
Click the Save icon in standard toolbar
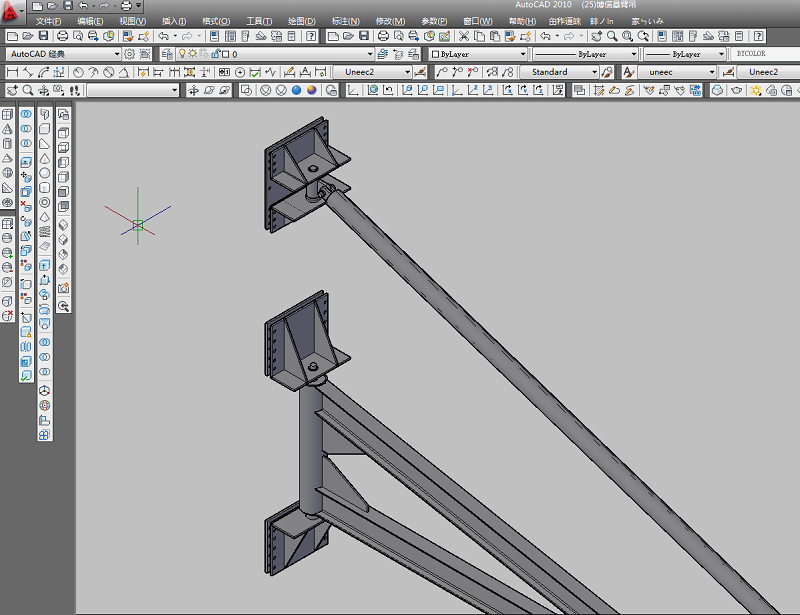44,37
